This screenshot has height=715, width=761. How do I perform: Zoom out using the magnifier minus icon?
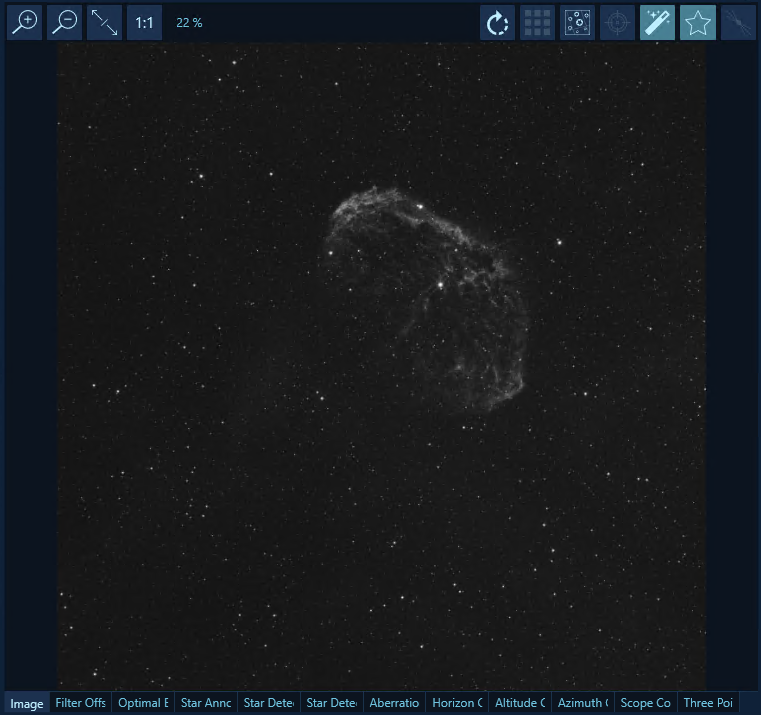tap(65, 22)
